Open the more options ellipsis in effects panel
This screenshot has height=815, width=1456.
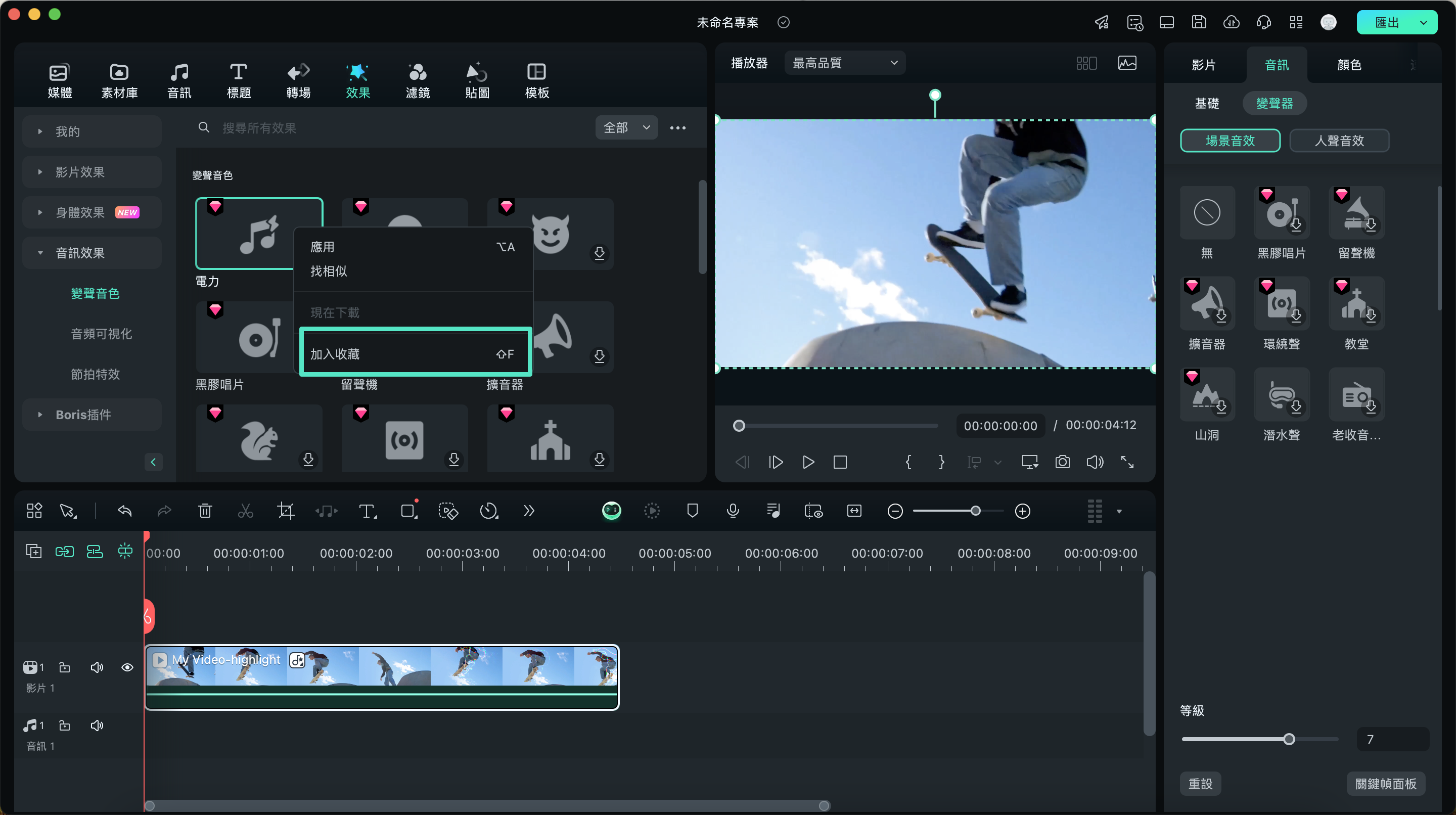tap(677, 128)
